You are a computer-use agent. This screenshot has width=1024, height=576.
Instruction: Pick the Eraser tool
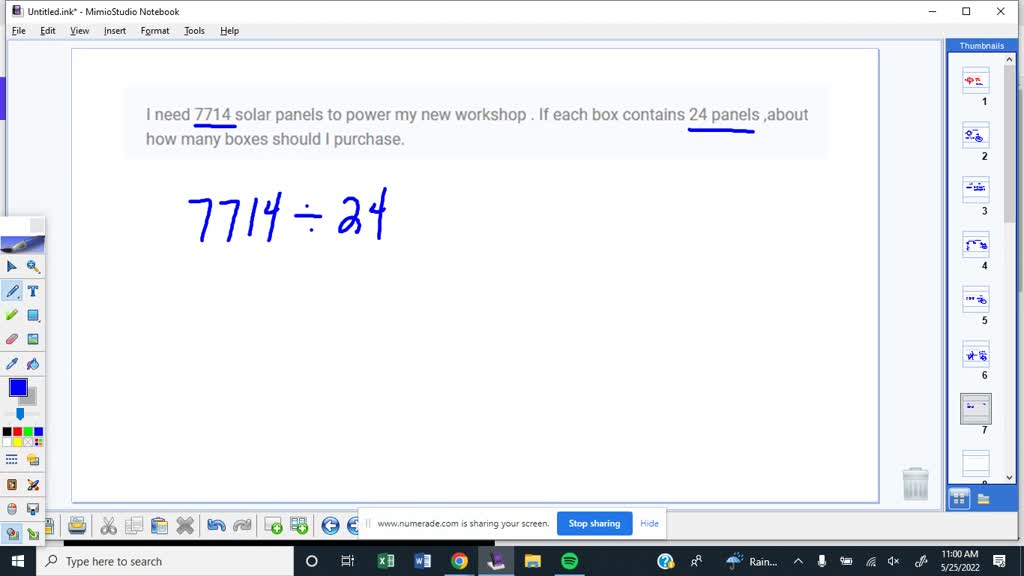pyautogui.click(x=10, y=340)
